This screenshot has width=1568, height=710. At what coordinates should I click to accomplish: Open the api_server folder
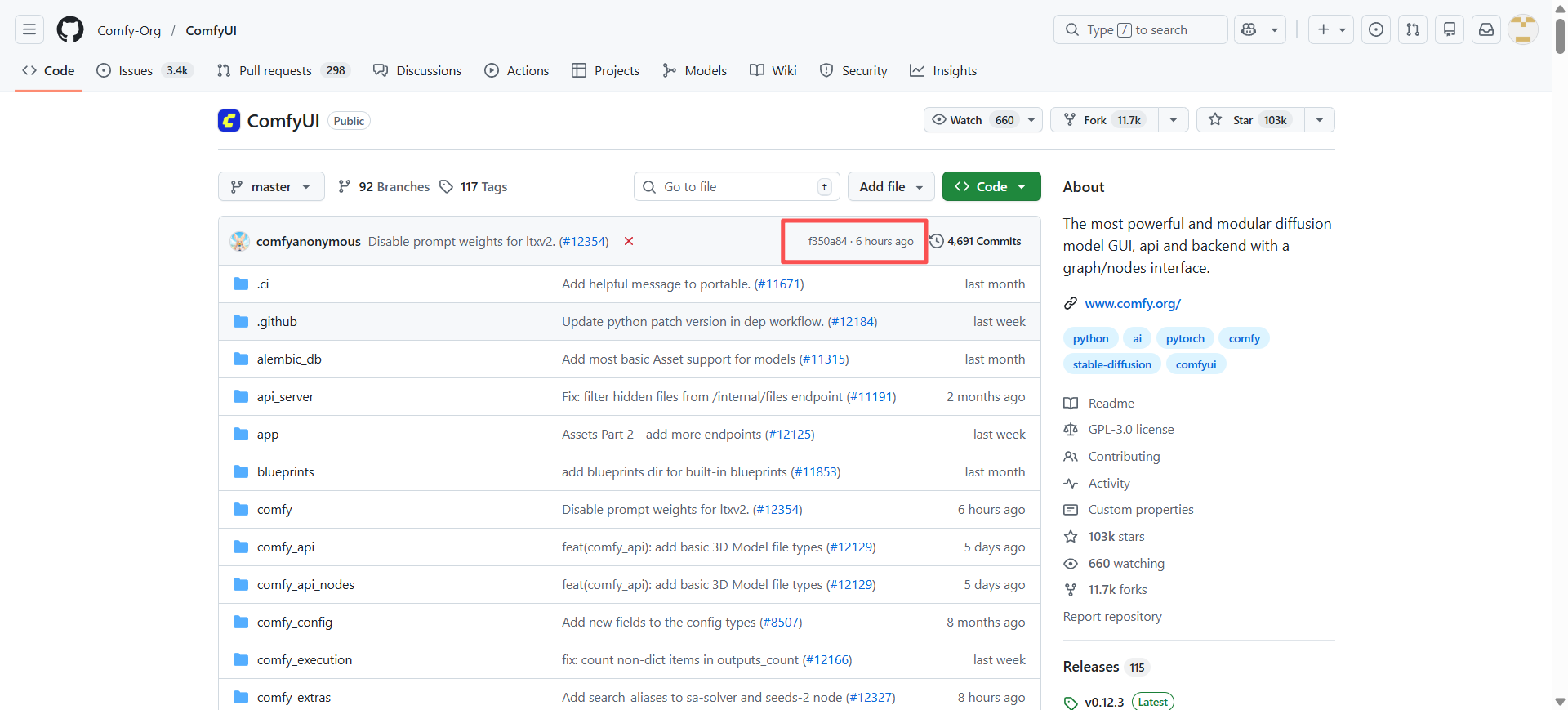pos(285,396)
